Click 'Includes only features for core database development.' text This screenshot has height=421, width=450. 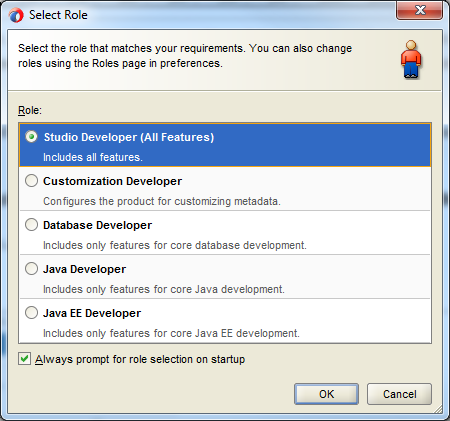coord(175,245)
